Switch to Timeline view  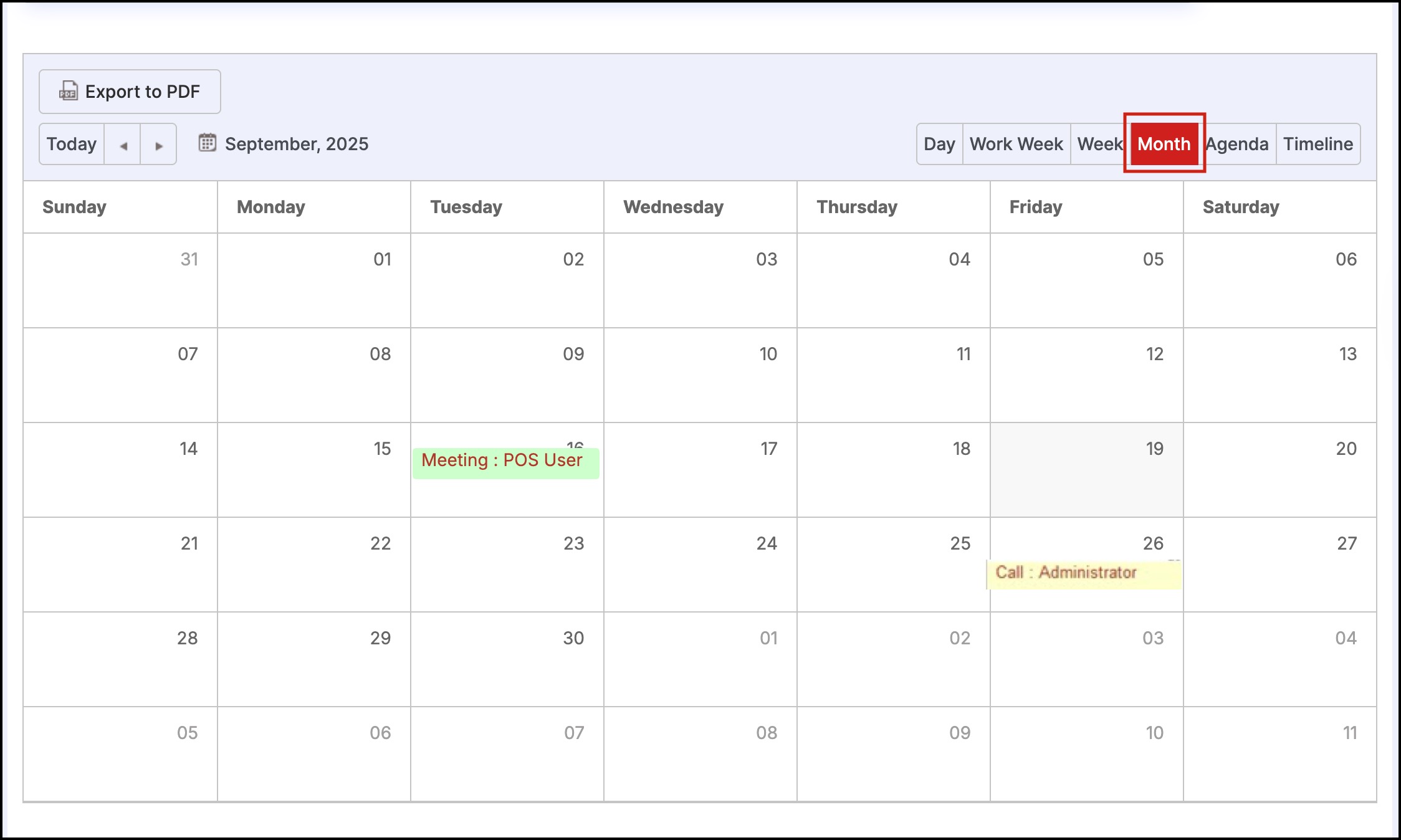click(x=1318, y=144)
